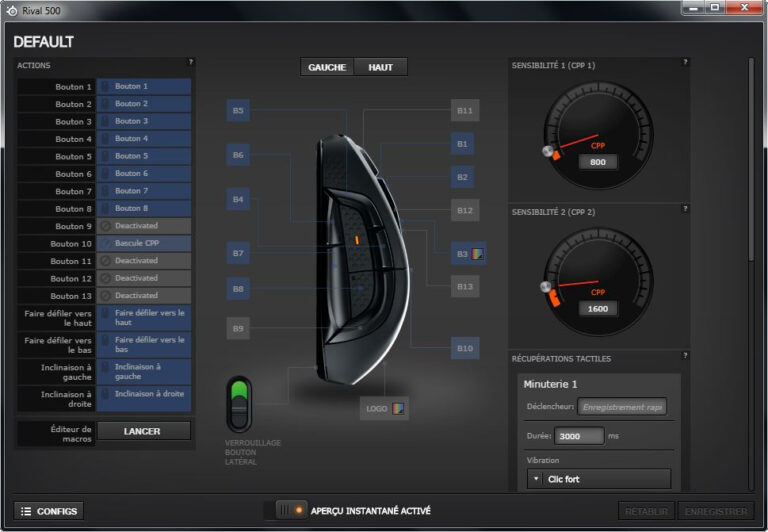
Task: Edit the CPP 1 value field 800
Action: tap(598, 162)
